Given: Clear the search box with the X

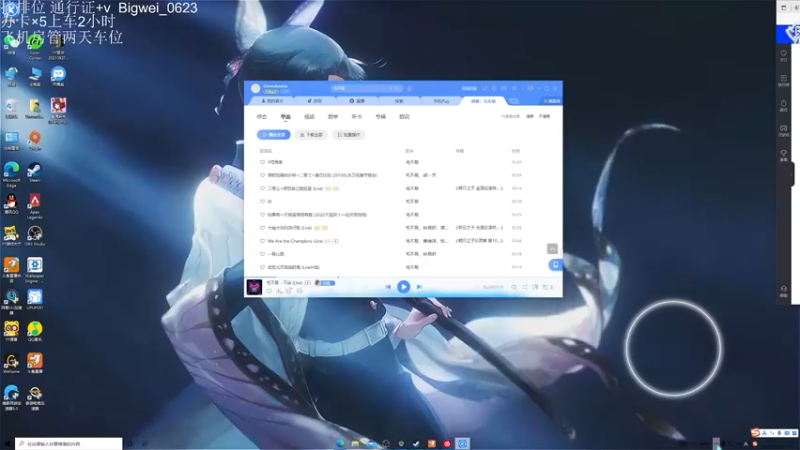Looking at the screenshot, I should (391, 88).
